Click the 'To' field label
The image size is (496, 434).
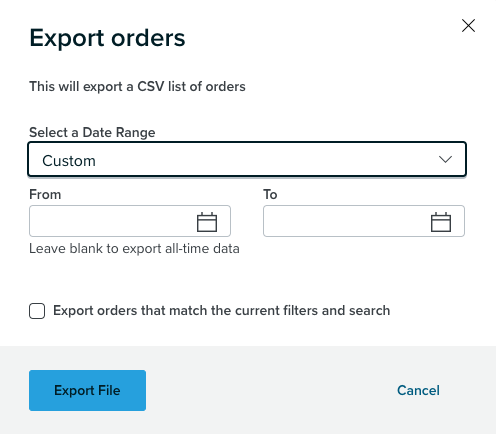coord(270,194)
